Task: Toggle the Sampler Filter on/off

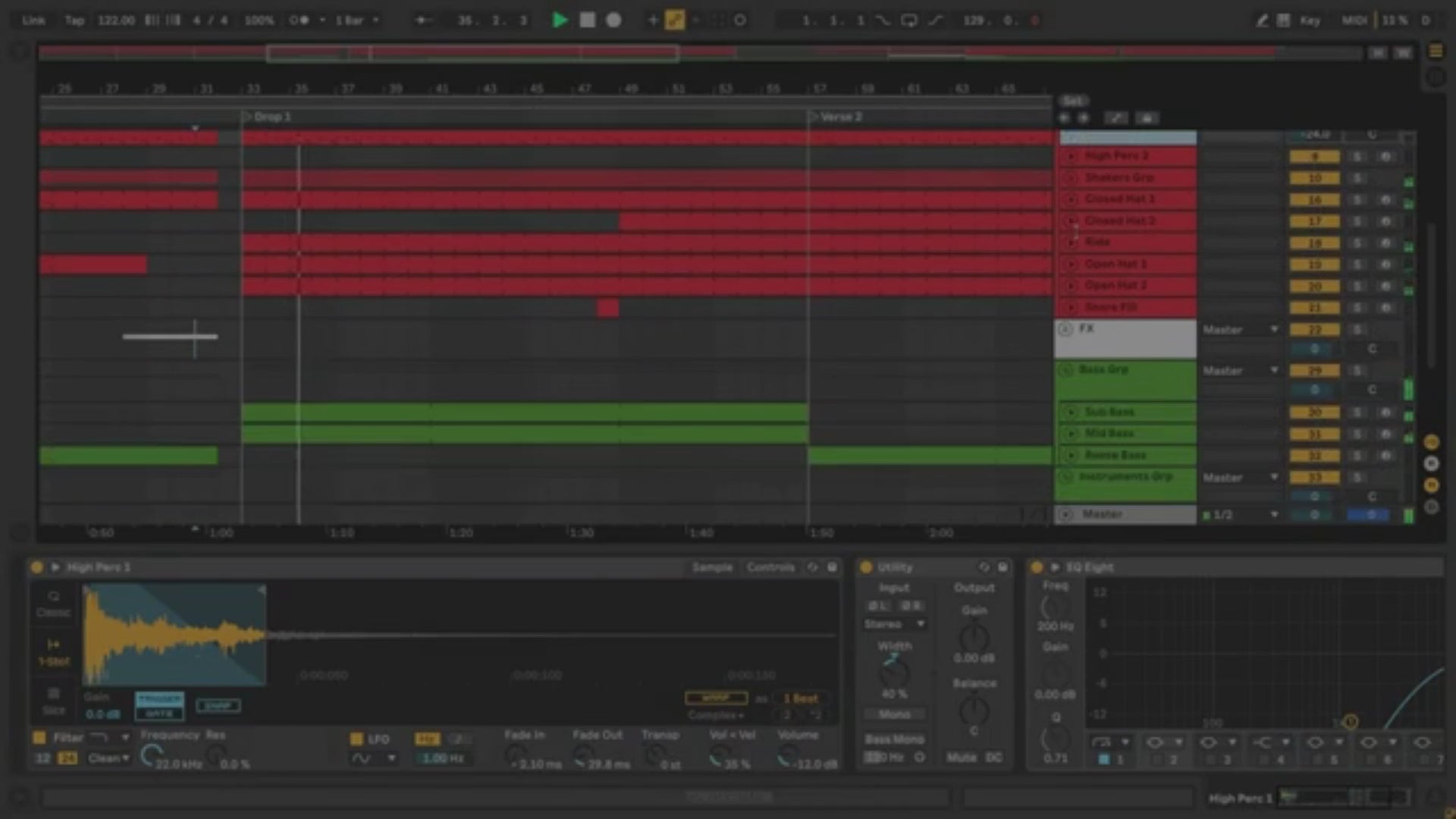Action: 39,737
